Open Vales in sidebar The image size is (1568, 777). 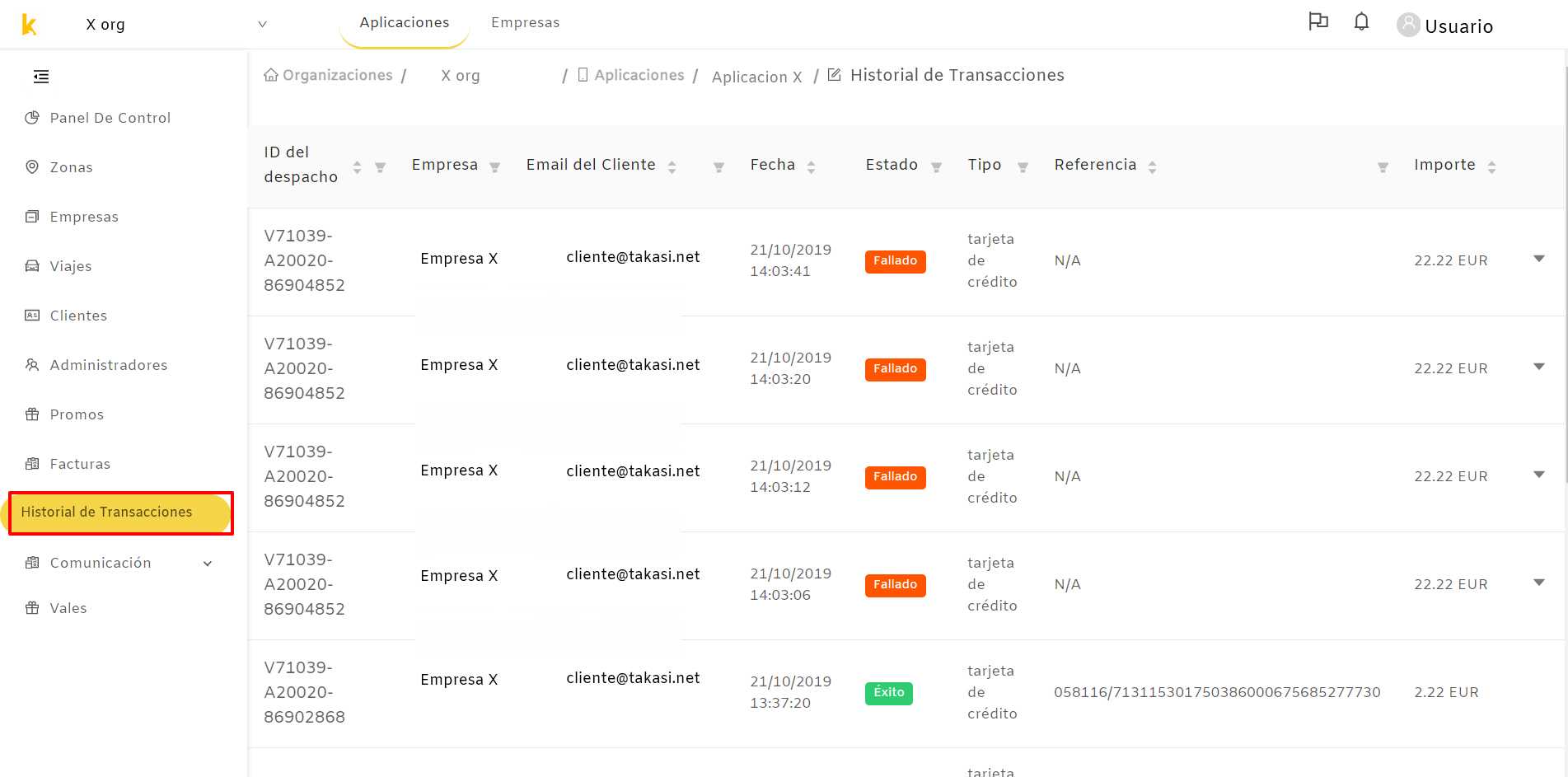(68, 608)
